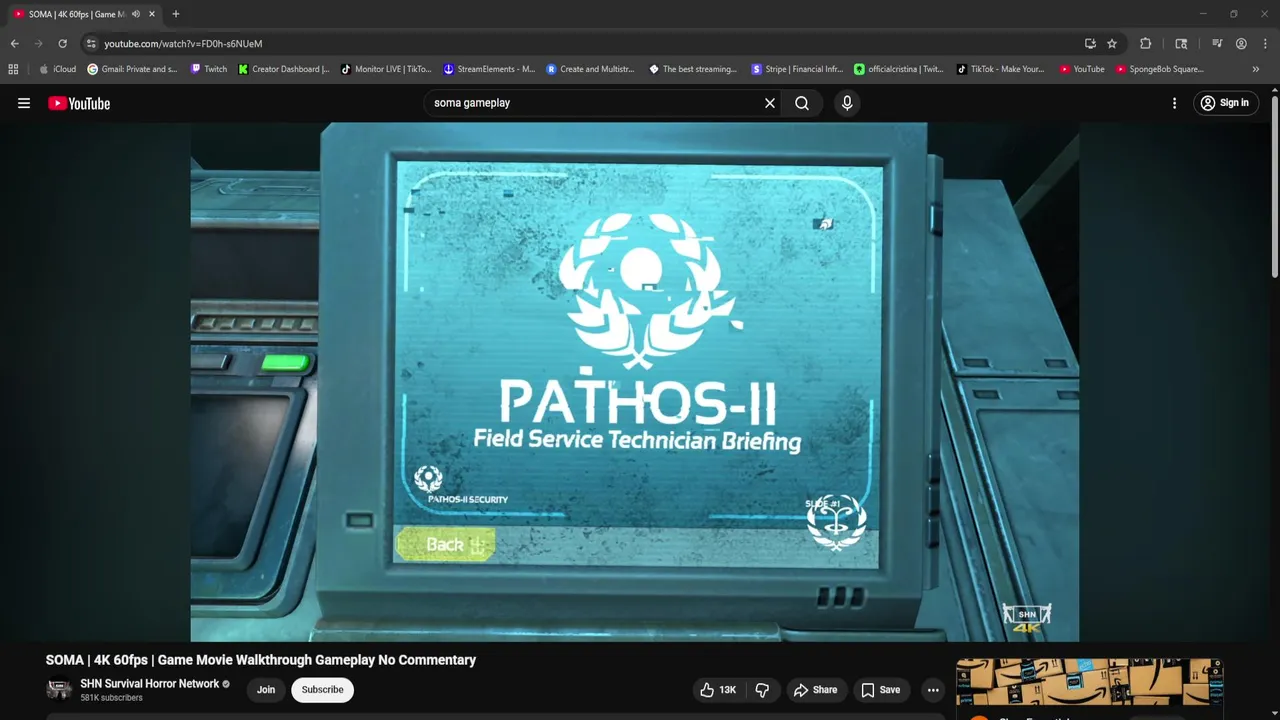Click the address bar URL
Viewport: 1280px width, 720px height.
point(183,44)
